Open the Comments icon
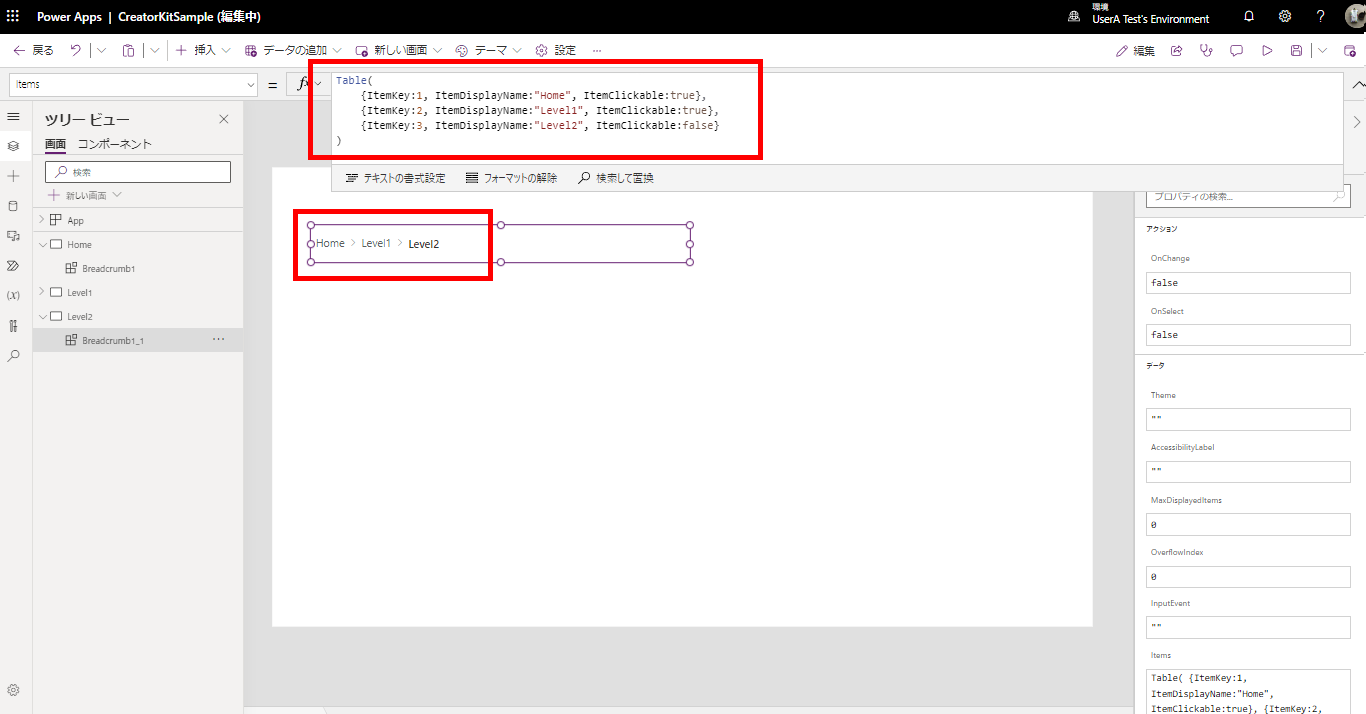This screenshot has width=1366, height=714. pyautogui.click(x=1236, y=50)
